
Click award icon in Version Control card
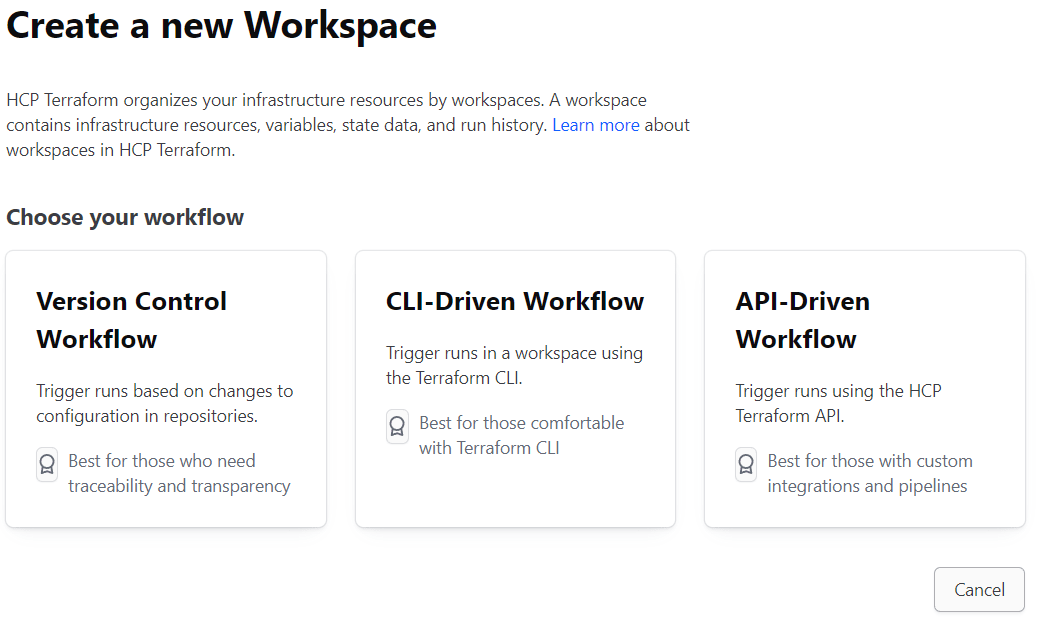click(x=47, y=464)
